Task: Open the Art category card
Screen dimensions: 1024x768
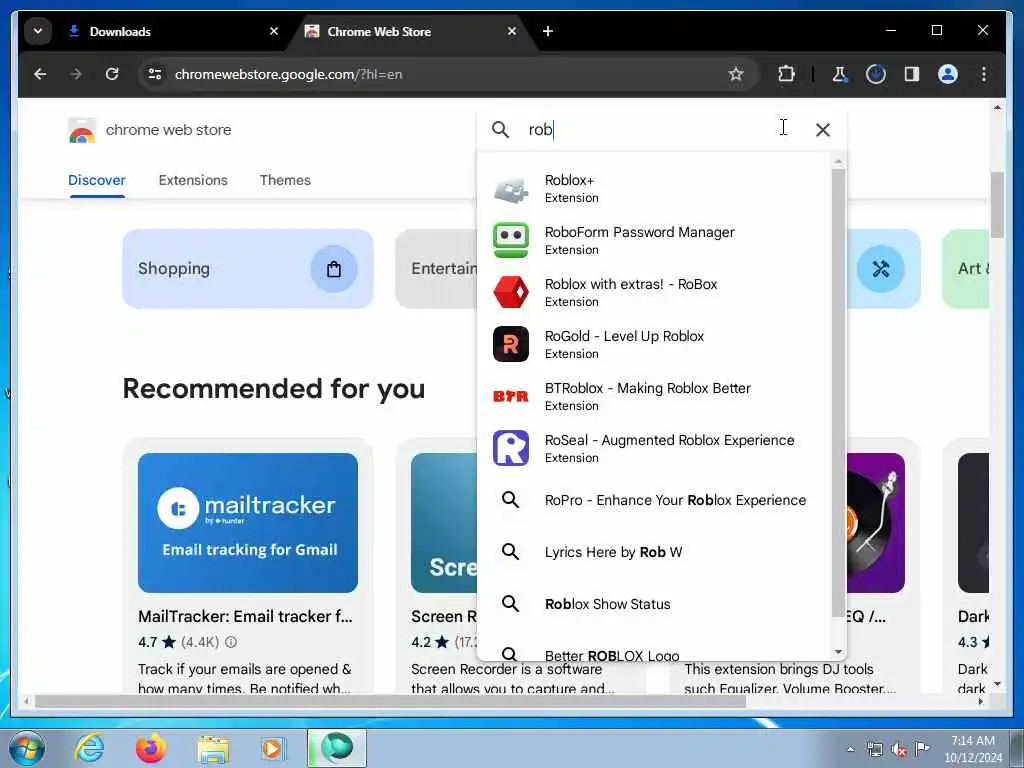Action: point(965,268)
